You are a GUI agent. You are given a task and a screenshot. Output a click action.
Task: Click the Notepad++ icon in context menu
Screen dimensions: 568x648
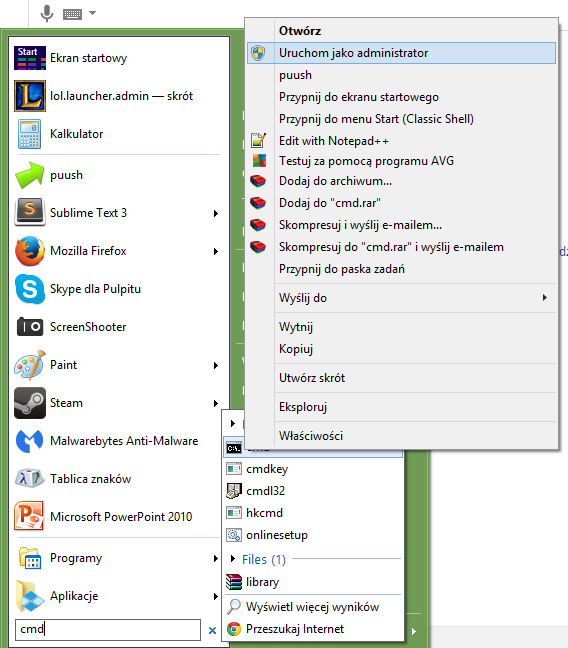pyautogui.click(x=258, y=141)
